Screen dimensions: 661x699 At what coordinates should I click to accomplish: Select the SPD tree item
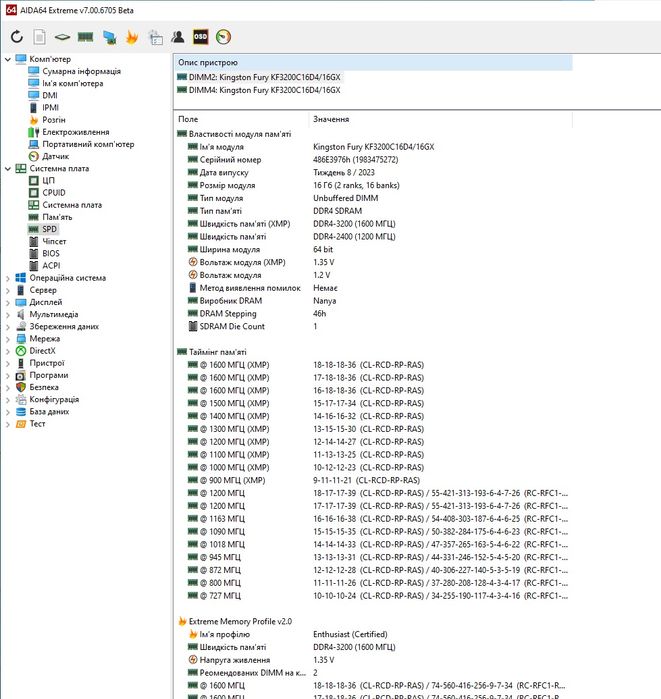tap(49, 229)
